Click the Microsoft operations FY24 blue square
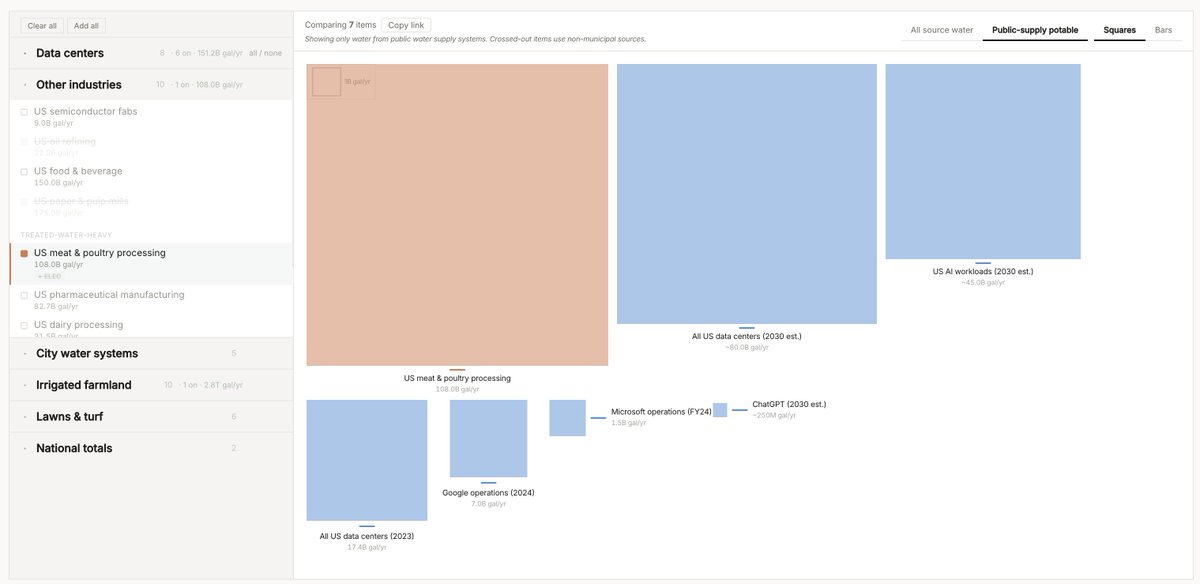The height and width of the screenshot is (584, 1200). [567, 418]
